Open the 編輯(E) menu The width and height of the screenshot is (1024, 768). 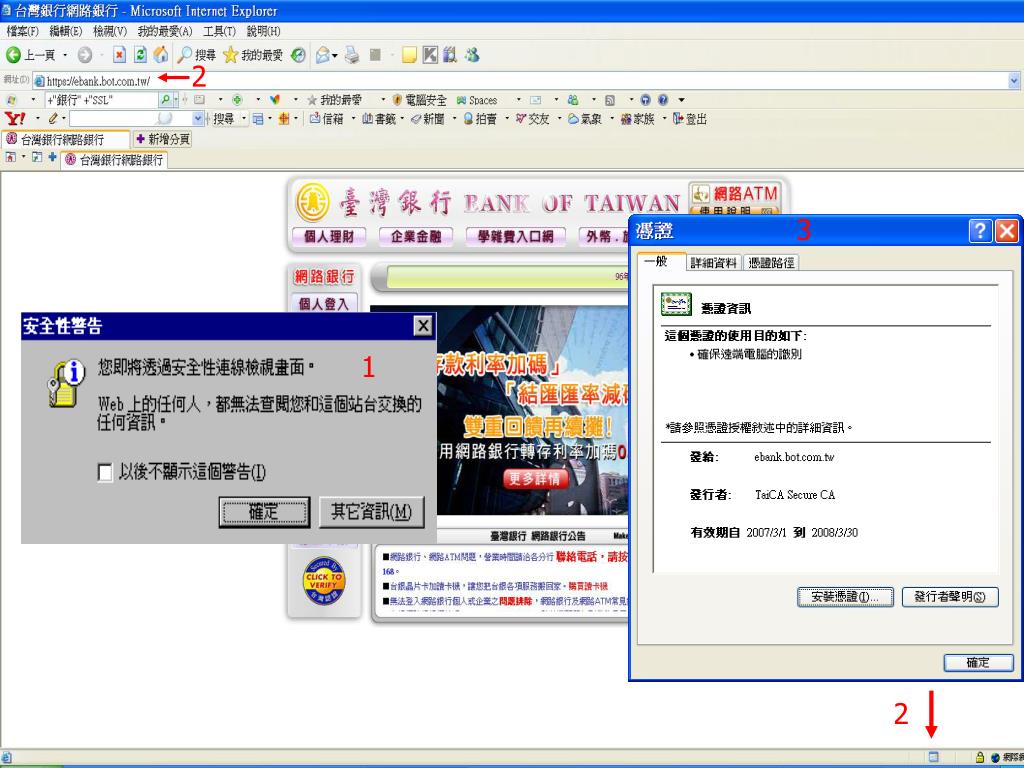(65, 31)
